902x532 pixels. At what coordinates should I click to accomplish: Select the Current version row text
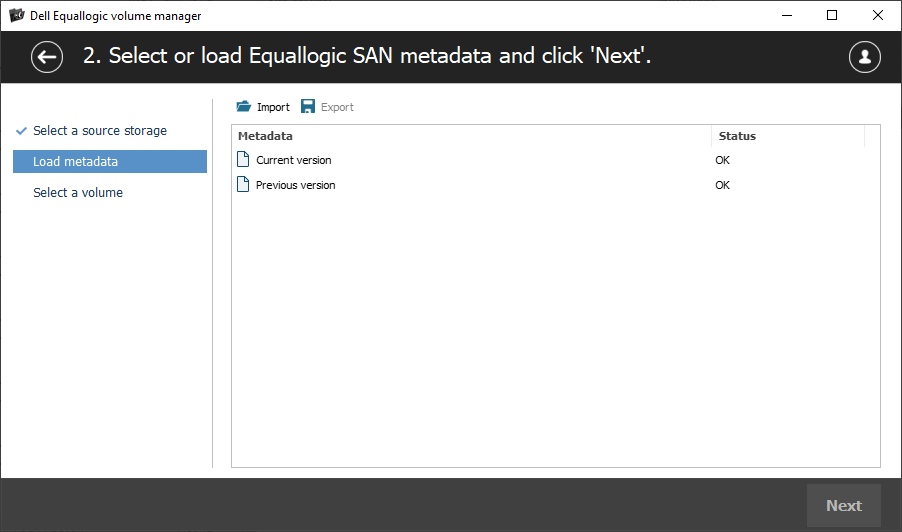tap(294, 160)
